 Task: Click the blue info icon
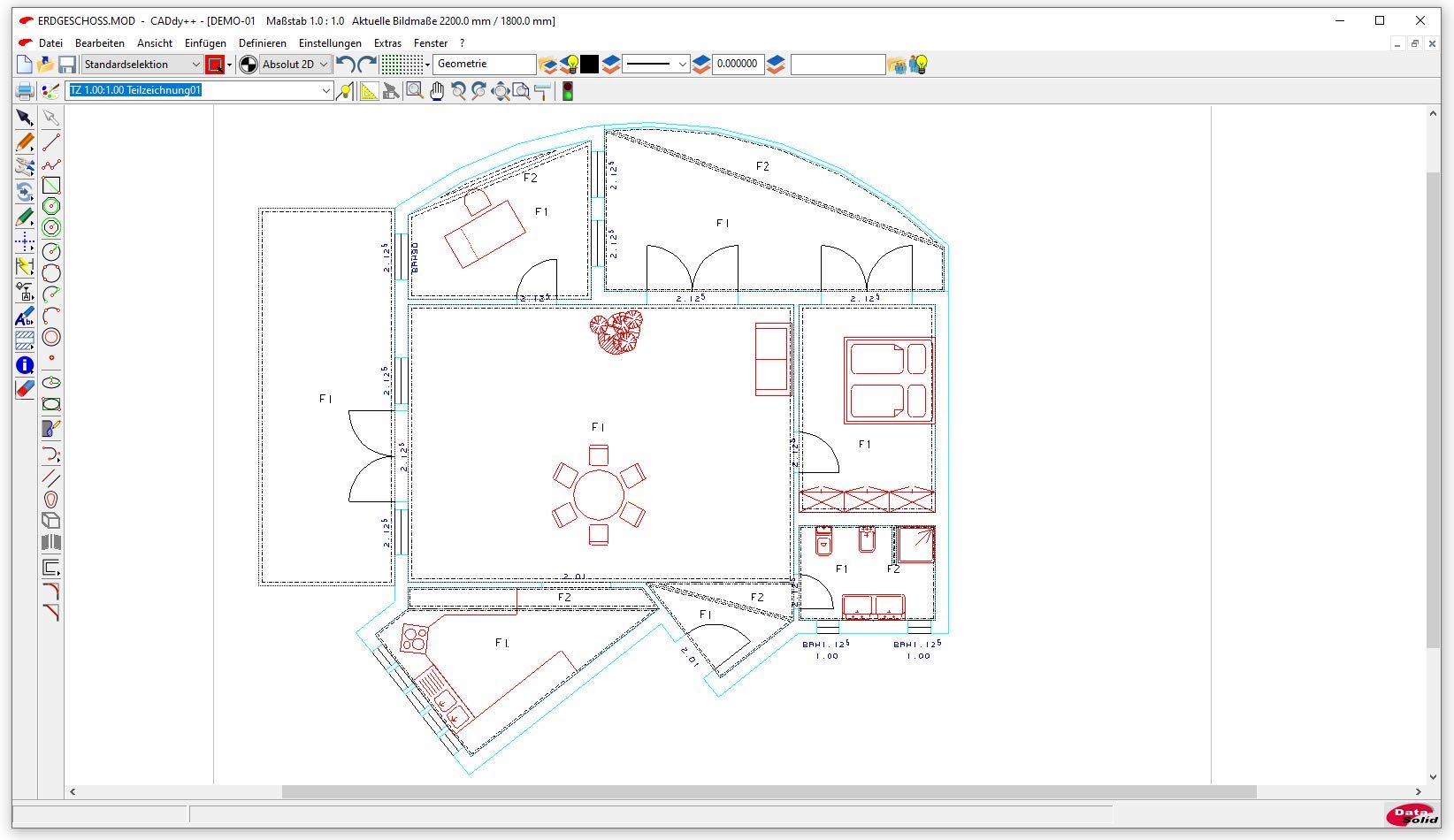pos(25,365)
